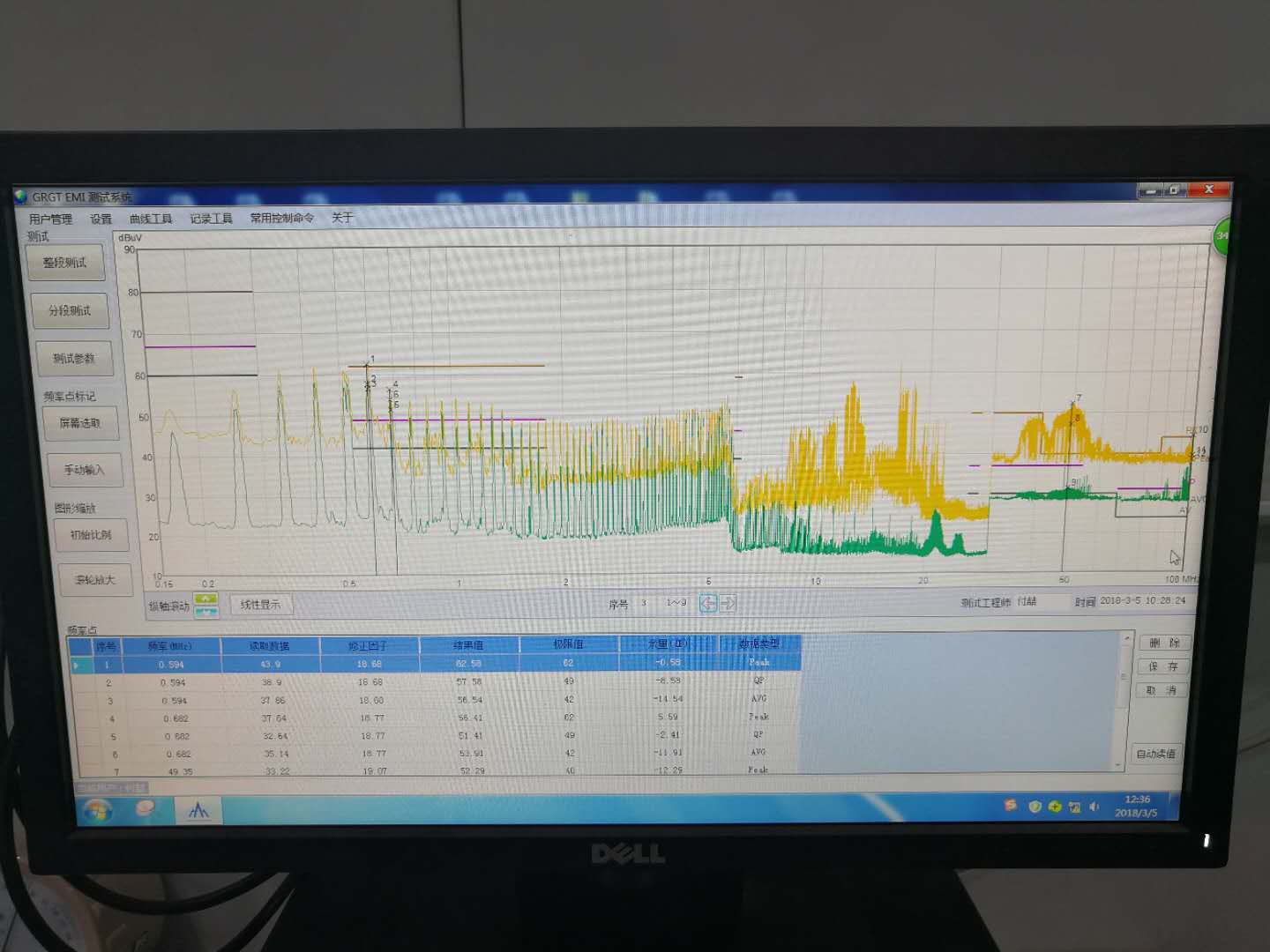This screenshot has width=1270, height=952.
Task: Click the next page right arrow icon
Action: [x=728, y=603]
